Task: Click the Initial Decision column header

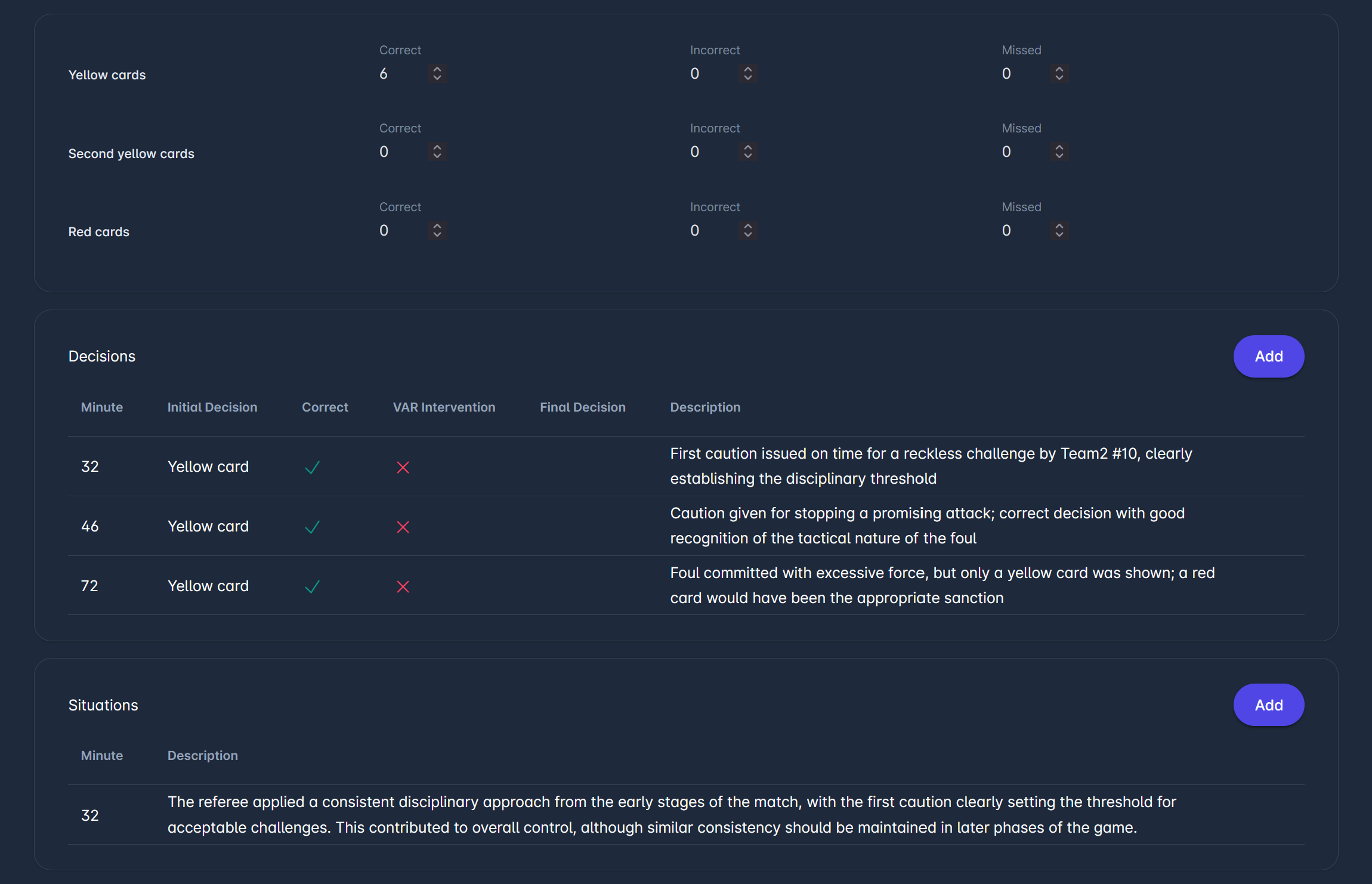Action: (212, 407)
